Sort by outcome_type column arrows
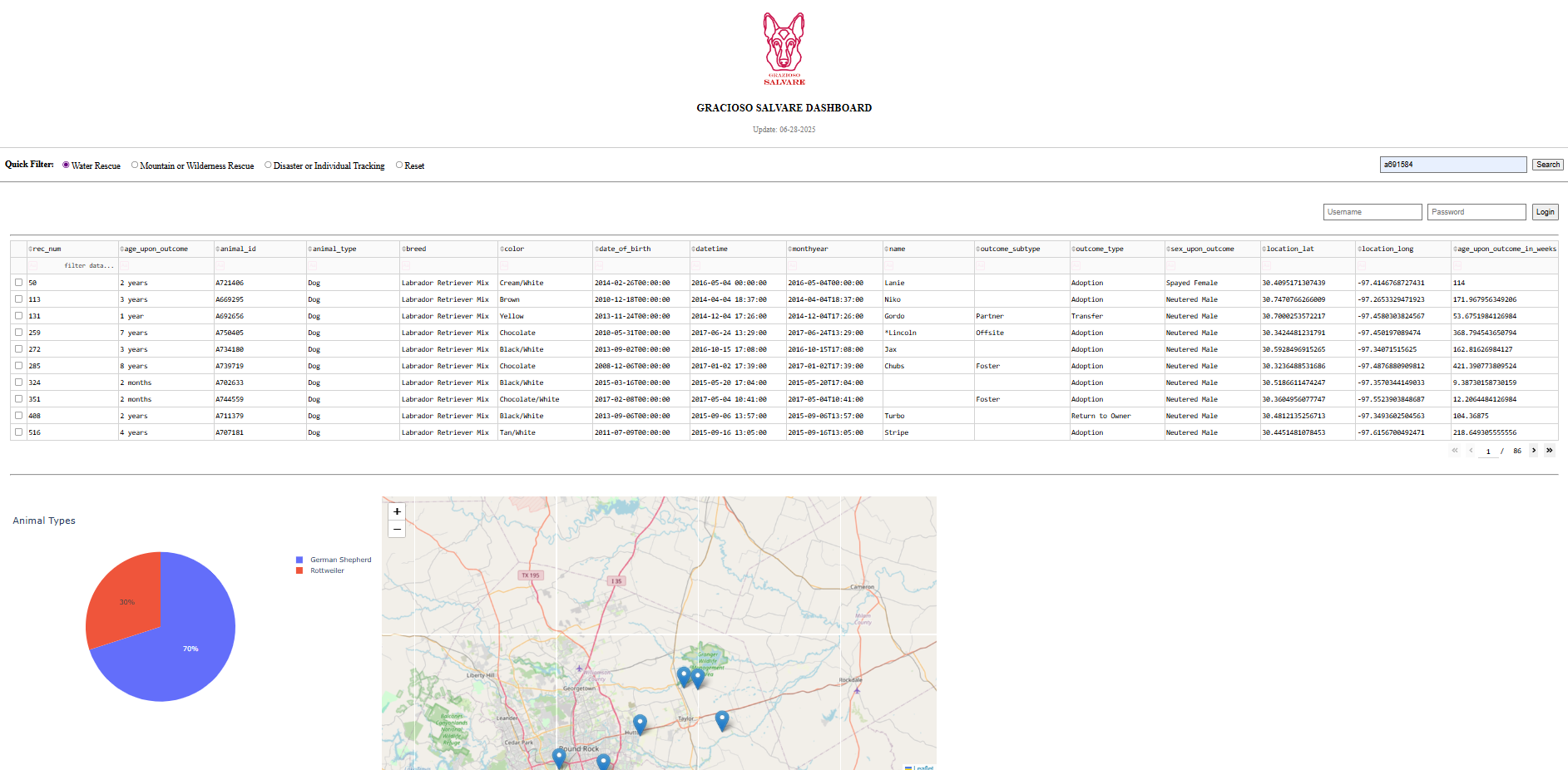1568x770 pixels. coord(1073,249)
